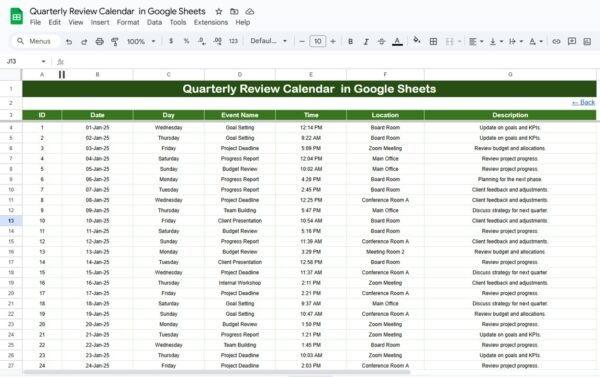Decrease decimal places
The width and height of the screenshot is (600, 377).
click(202, 41)
